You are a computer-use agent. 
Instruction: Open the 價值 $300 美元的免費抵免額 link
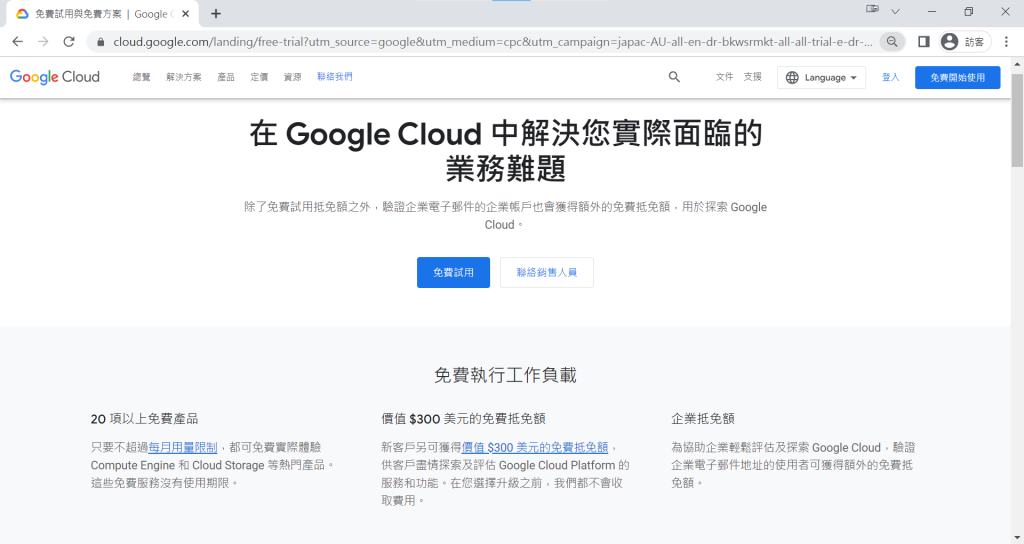pyautogui.click(x=535, y=447)
